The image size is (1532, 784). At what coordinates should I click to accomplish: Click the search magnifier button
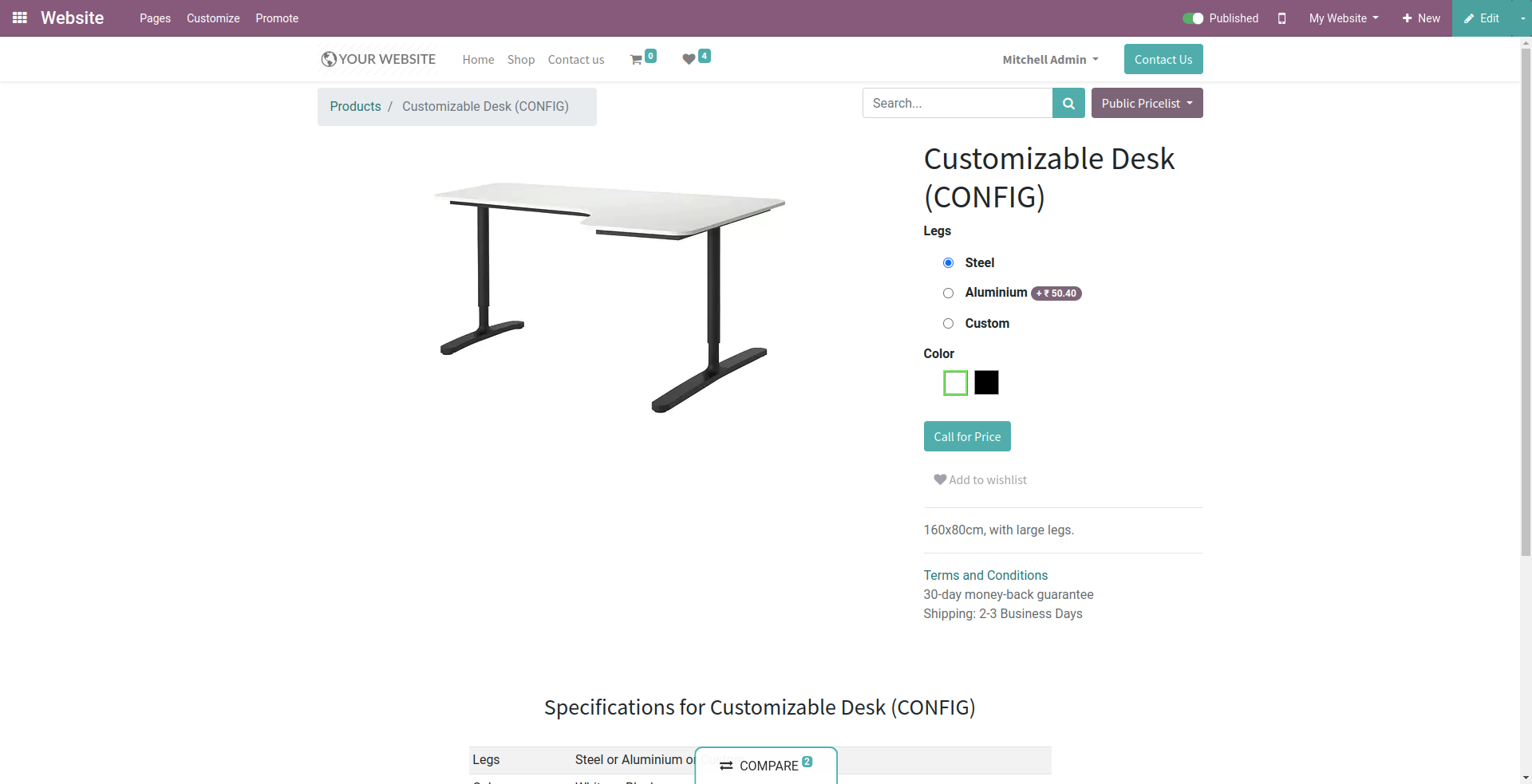pyautogui.click(x=1068, y=103)
